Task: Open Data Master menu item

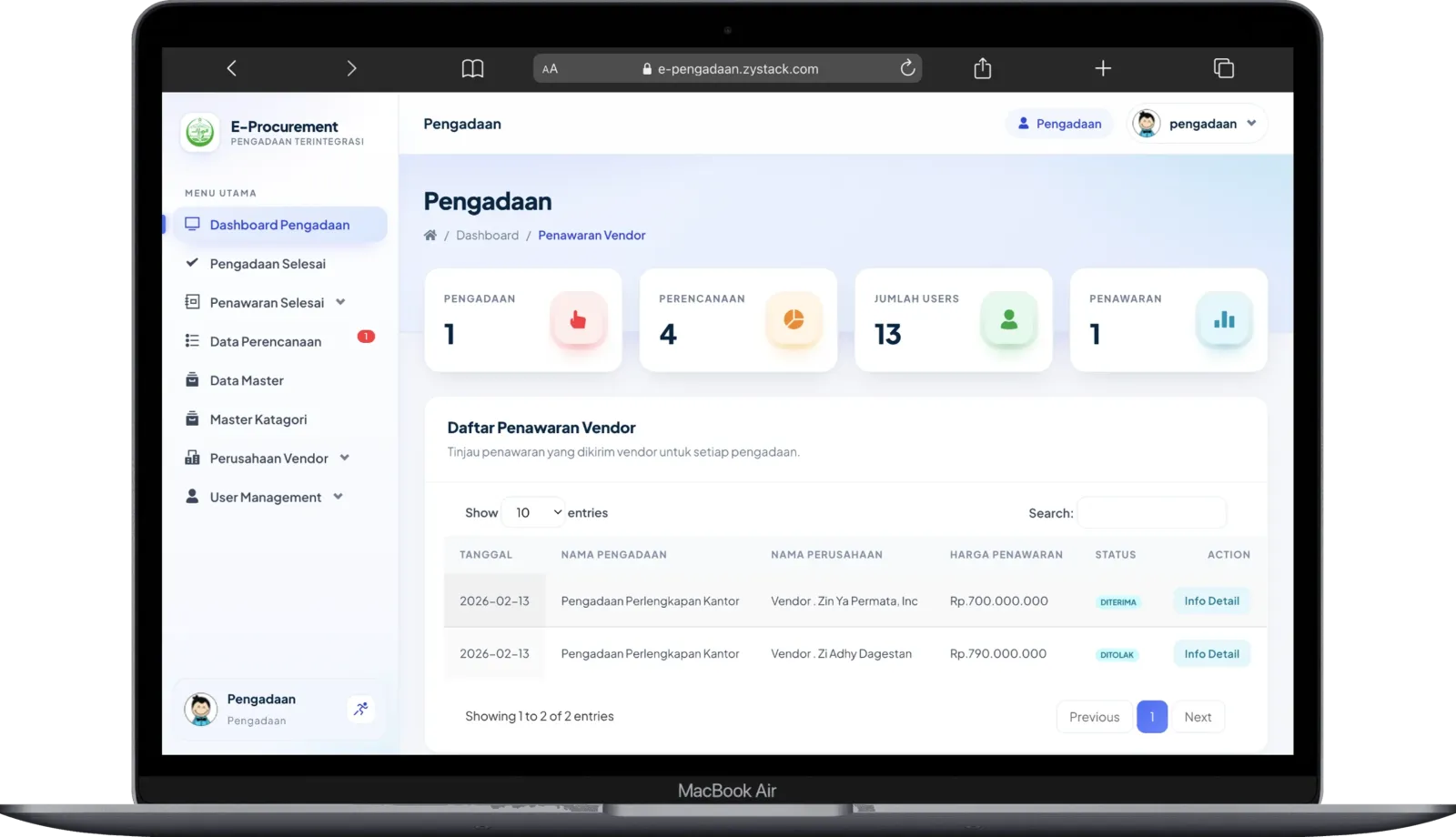Action: (x=247, y=380)
